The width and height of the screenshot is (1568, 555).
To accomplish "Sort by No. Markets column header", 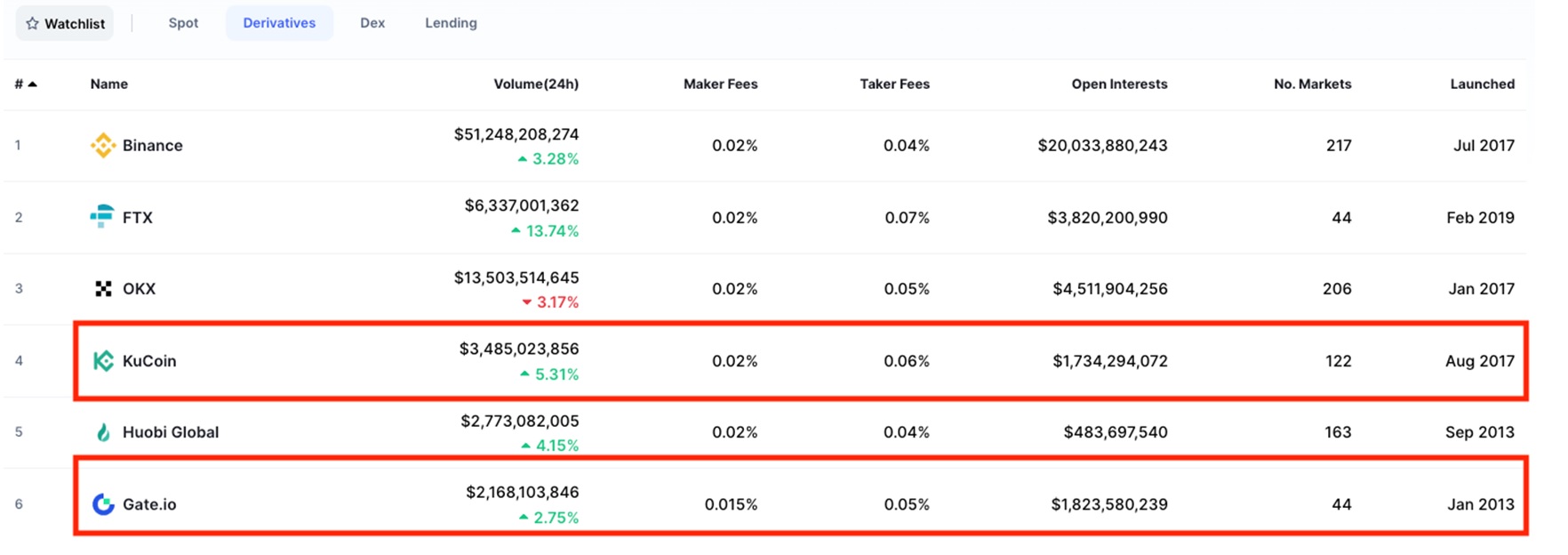I will pos(1313,84).
